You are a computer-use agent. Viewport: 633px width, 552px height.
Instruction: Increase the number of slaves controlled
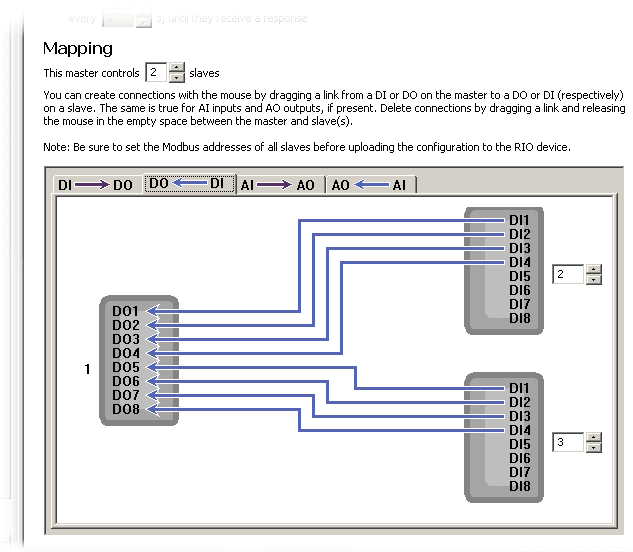[177, 68]
